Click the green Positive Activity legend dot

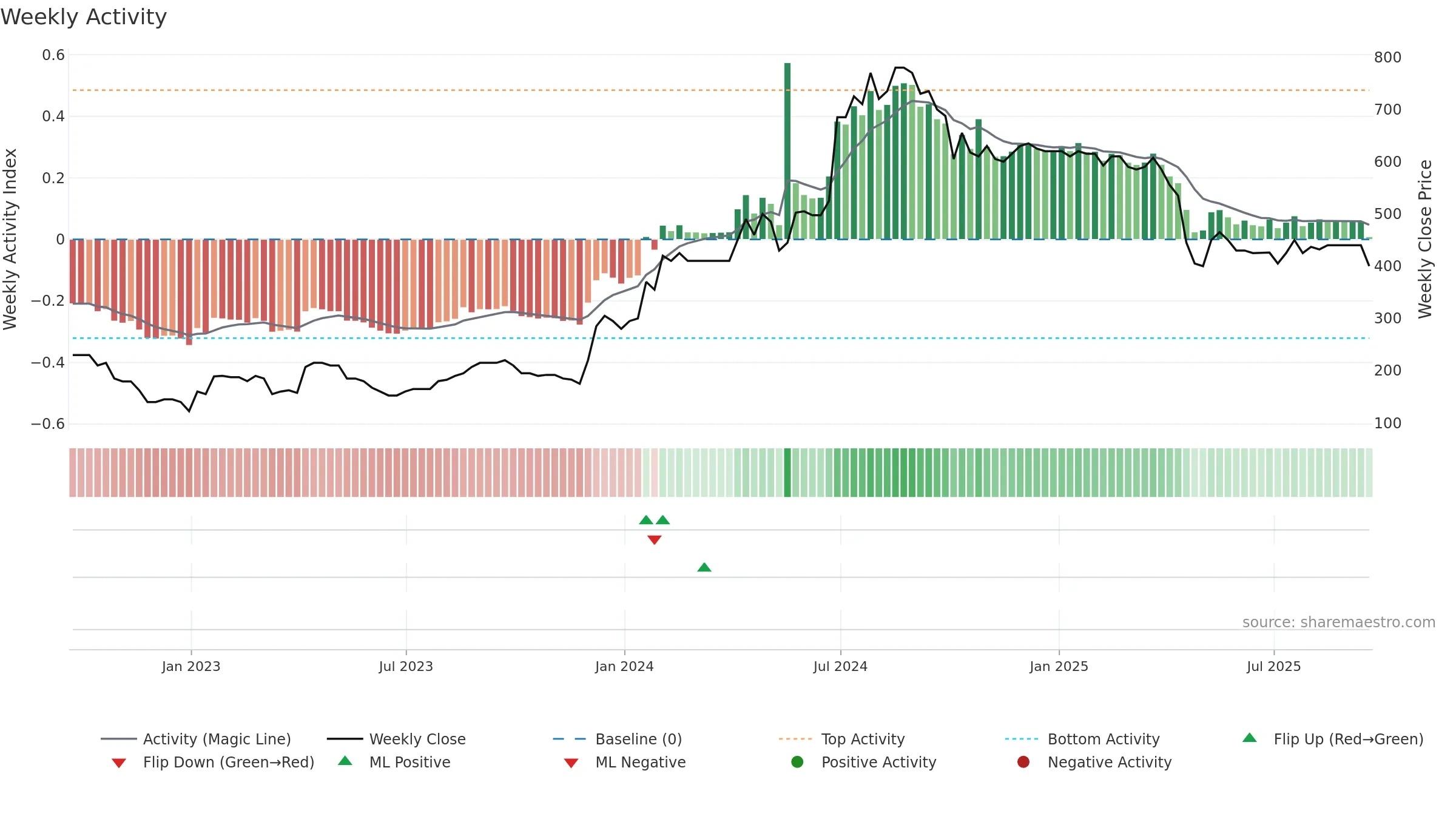(797, 762)
